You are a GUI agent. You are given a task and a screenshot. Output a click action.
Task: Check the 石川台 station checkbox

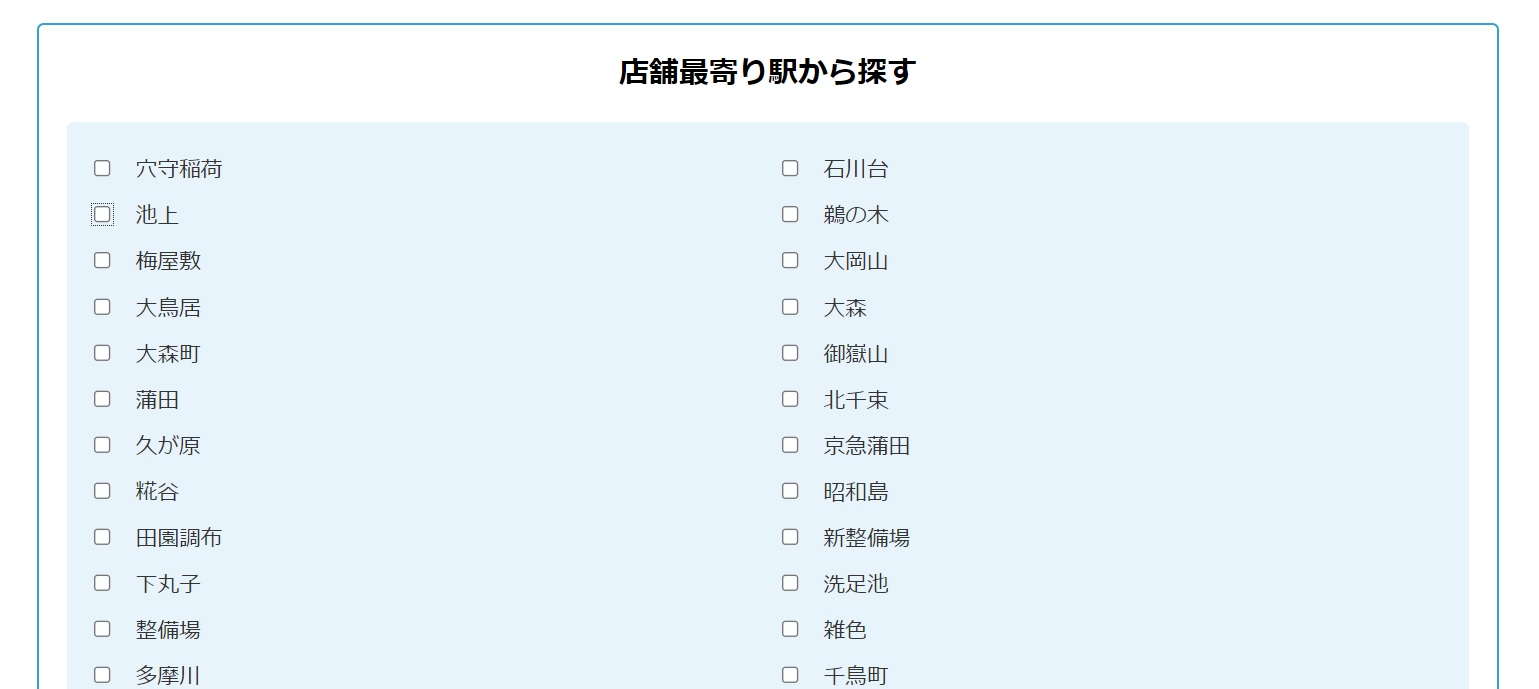[x=790, y=168]
